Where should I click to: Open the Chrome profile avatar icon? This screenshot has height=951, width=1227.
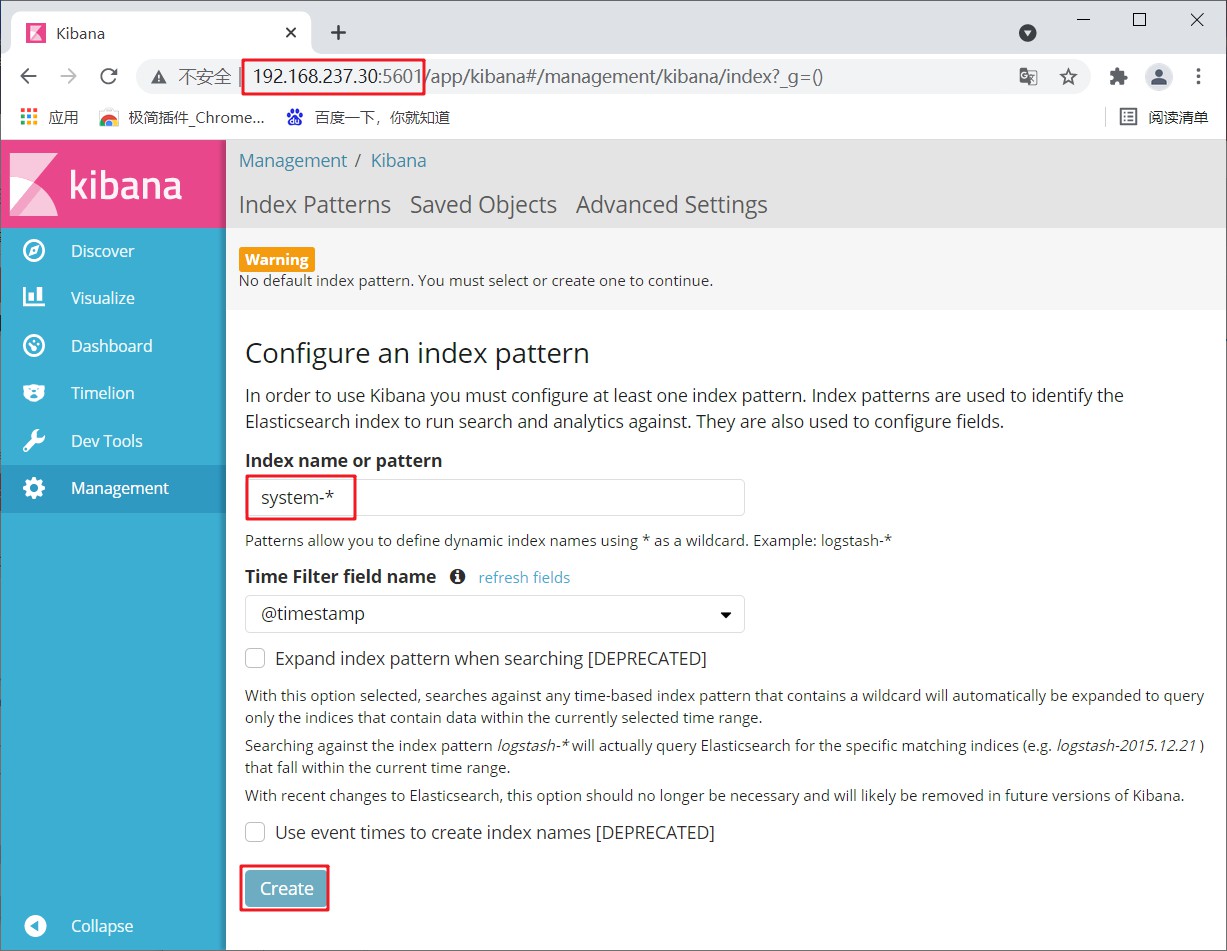1158,76
